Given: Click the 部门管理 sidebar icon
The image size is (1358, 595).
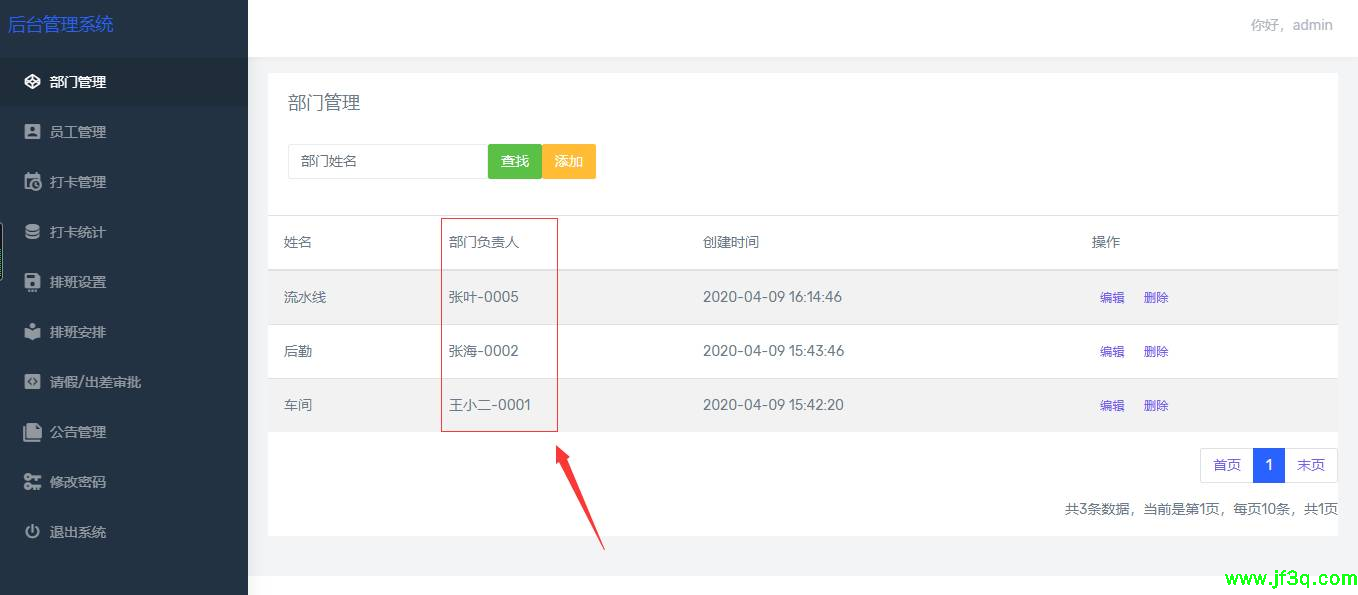Looking at the screenshot, I should (x=32, y=82).
